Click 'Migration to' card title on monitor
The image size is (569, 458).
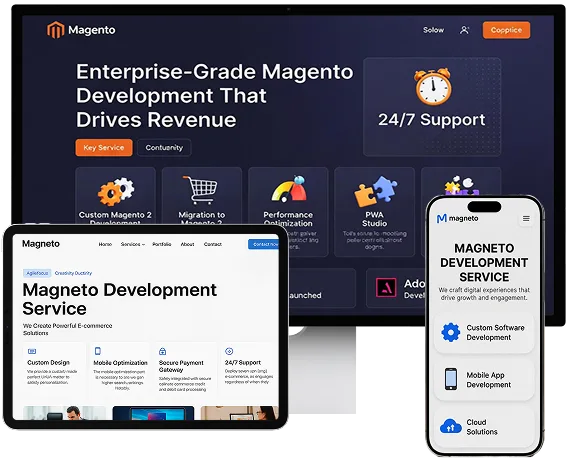pos(201,215)
